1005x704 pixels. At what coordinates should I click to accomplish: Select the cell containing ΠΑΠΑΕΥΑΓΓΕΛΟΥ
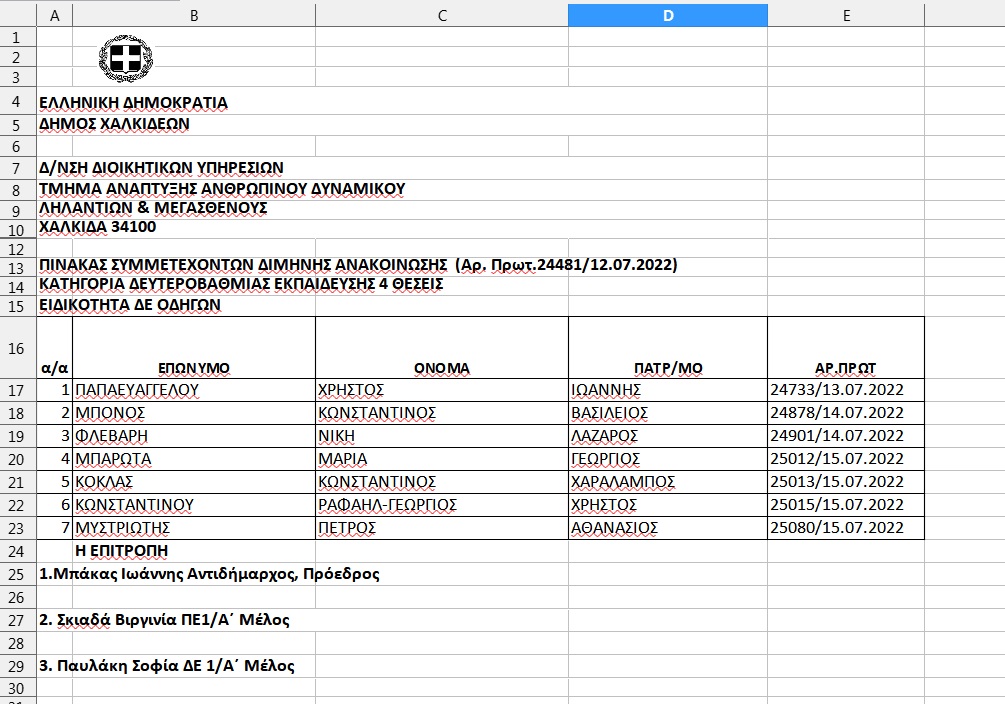pos(193,390)
